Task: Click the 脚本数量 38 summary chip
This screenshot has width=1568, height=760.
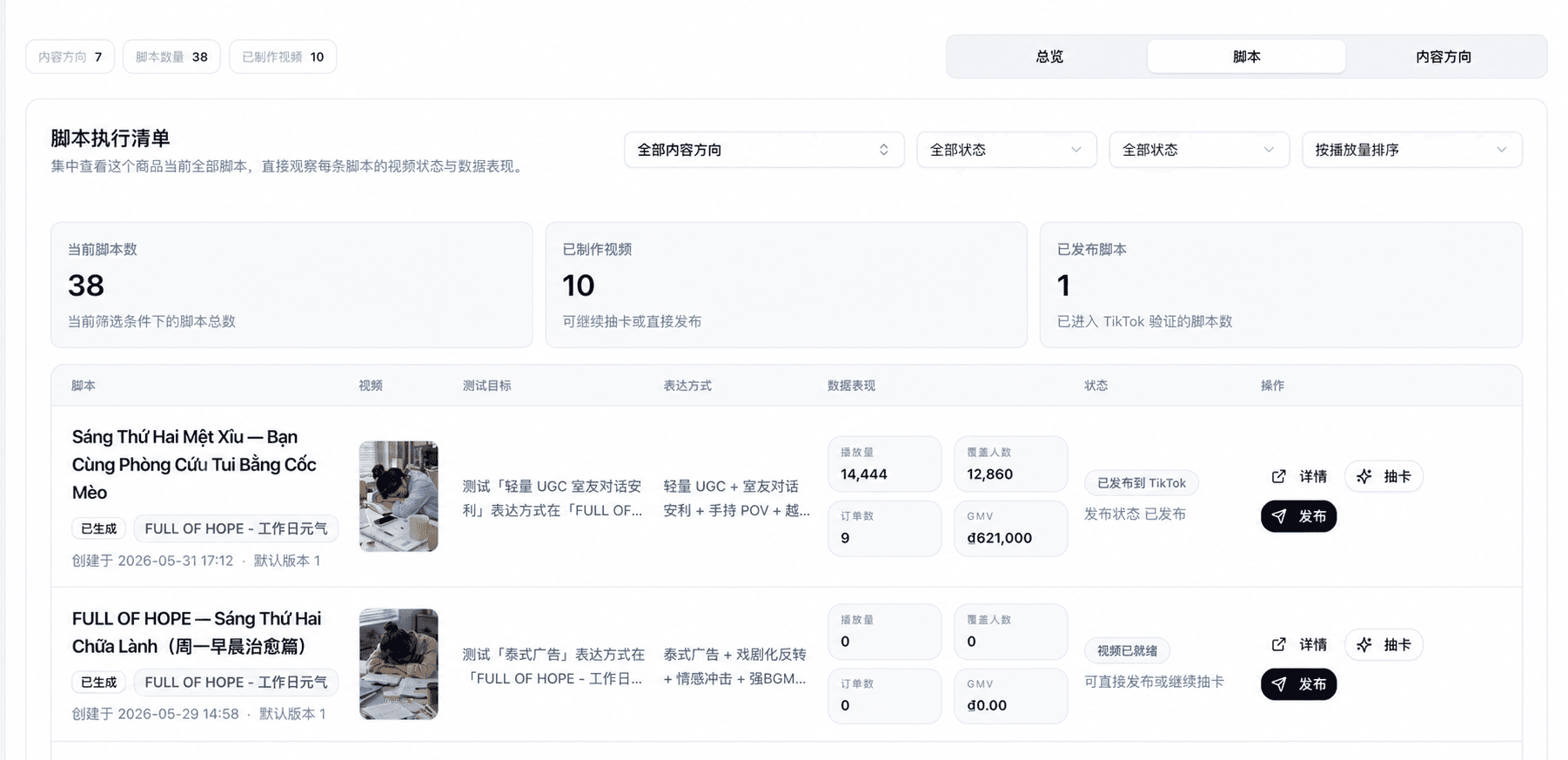Action: pyautogui.click(x=171, y=57)
